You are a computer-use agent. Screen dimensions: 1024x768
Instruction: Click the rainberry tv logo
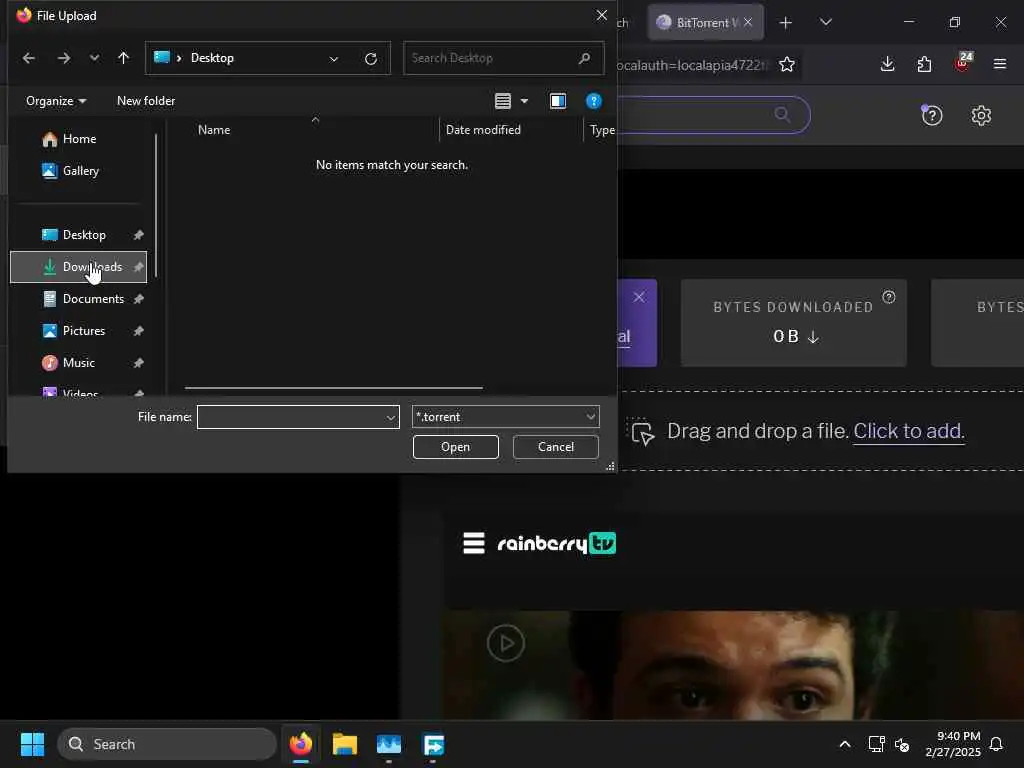pyautogui.click(x=557, y=543)
